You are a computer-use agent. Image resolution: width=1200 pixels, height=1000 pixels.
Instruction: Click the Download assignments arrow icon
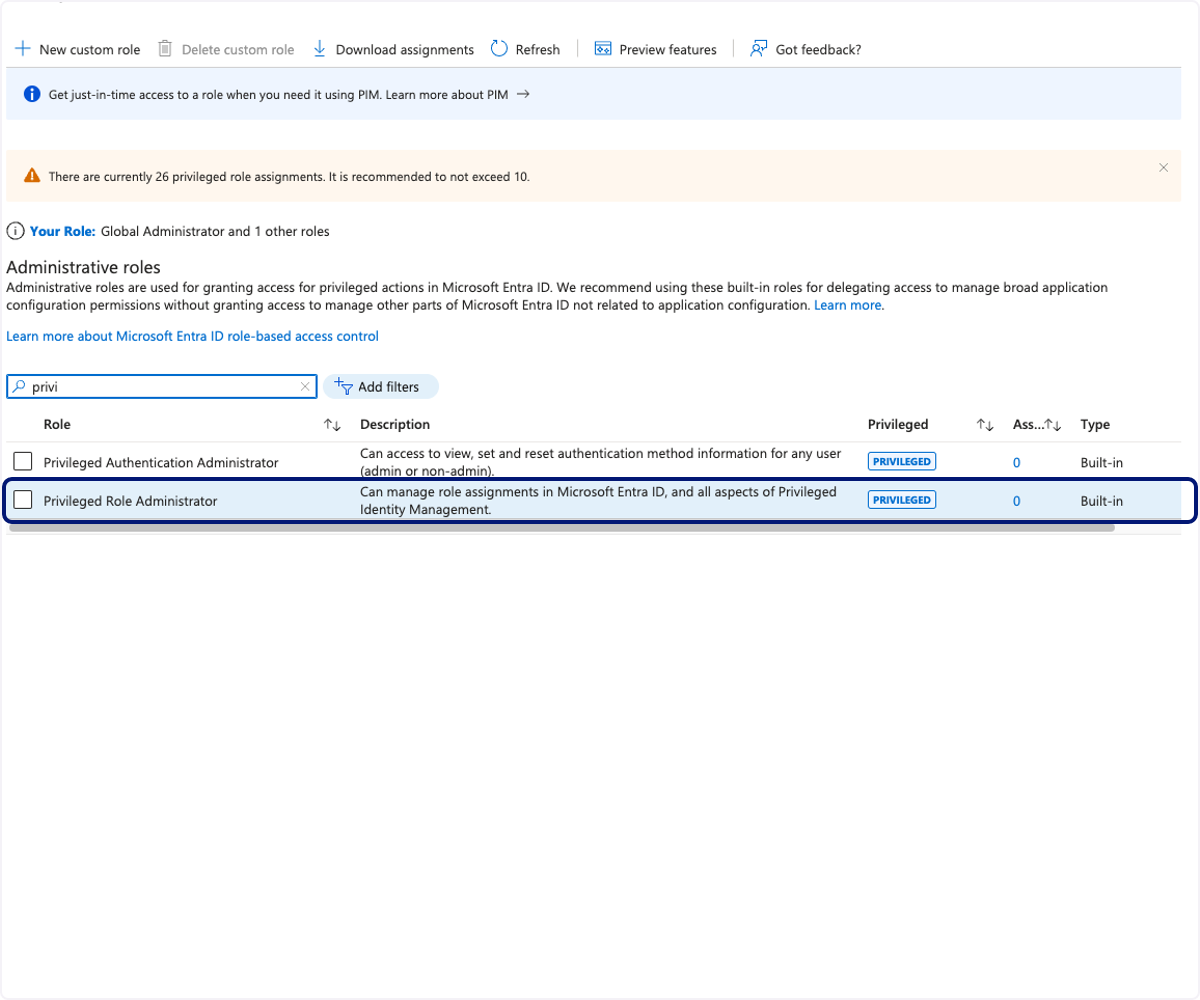coord(320,49)
